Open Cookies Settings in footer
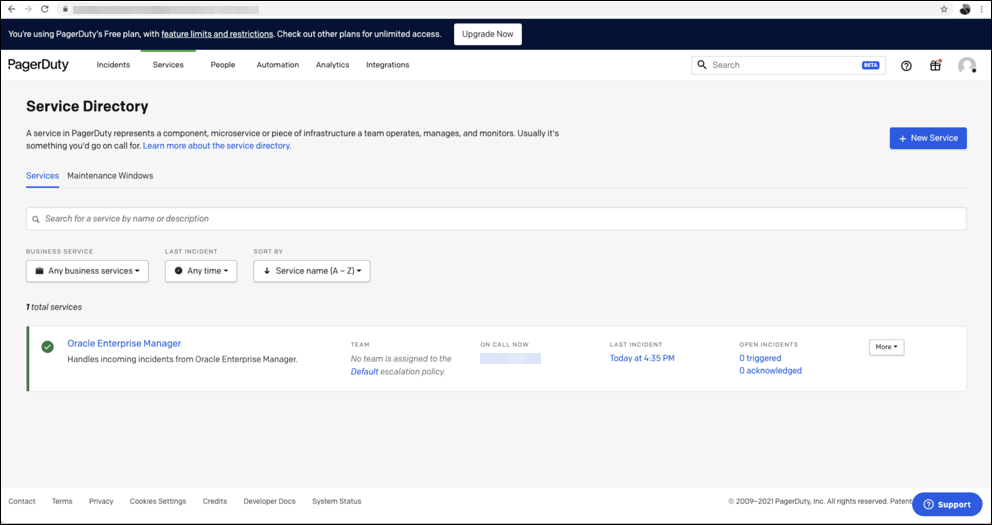Image resolution: width=992 pixels, height=525 pixels. click(x=158, y=501)
